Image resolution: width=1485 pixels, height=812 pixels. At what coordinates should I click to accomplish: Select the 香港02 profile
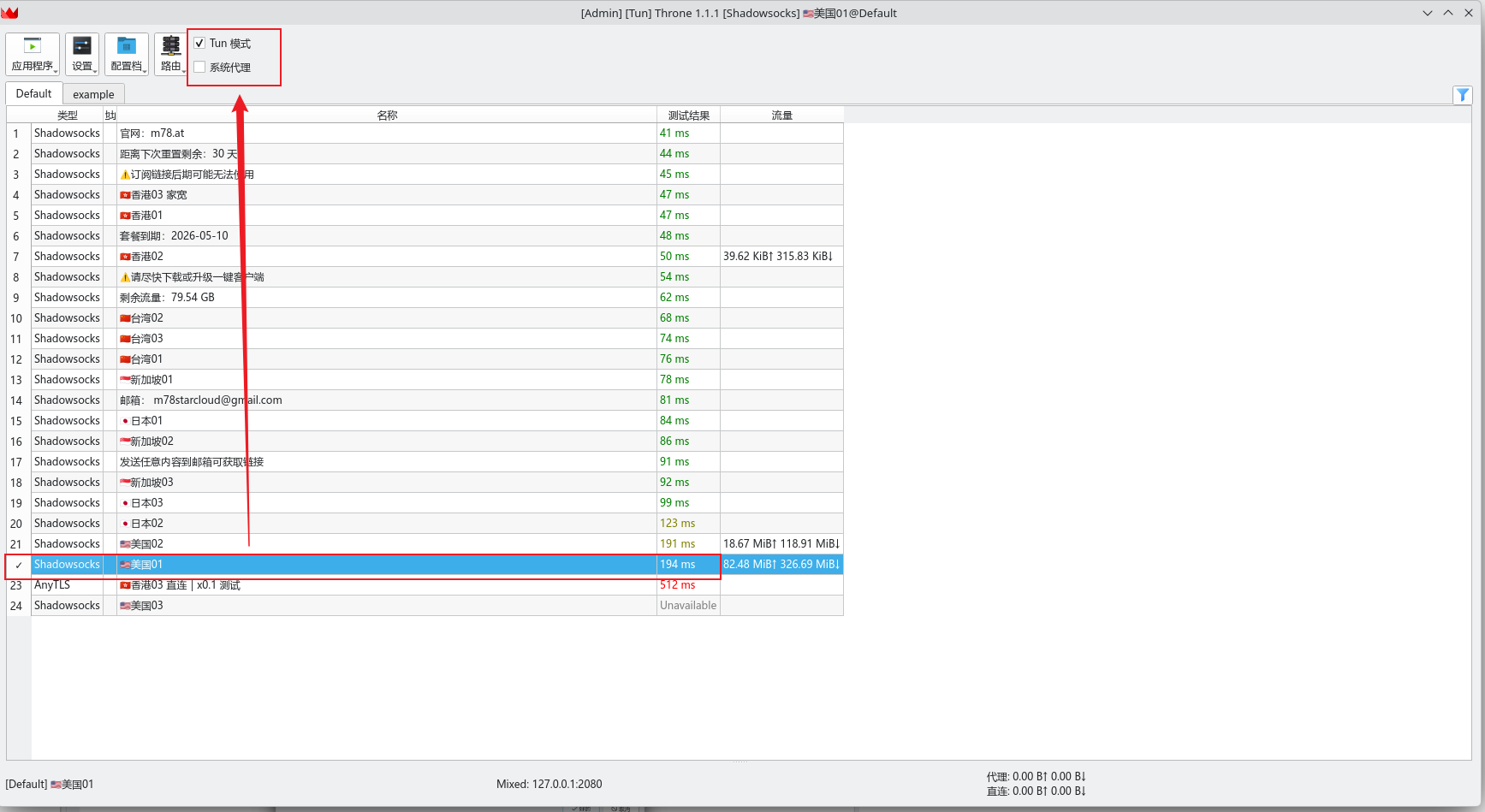coord(425,256)
